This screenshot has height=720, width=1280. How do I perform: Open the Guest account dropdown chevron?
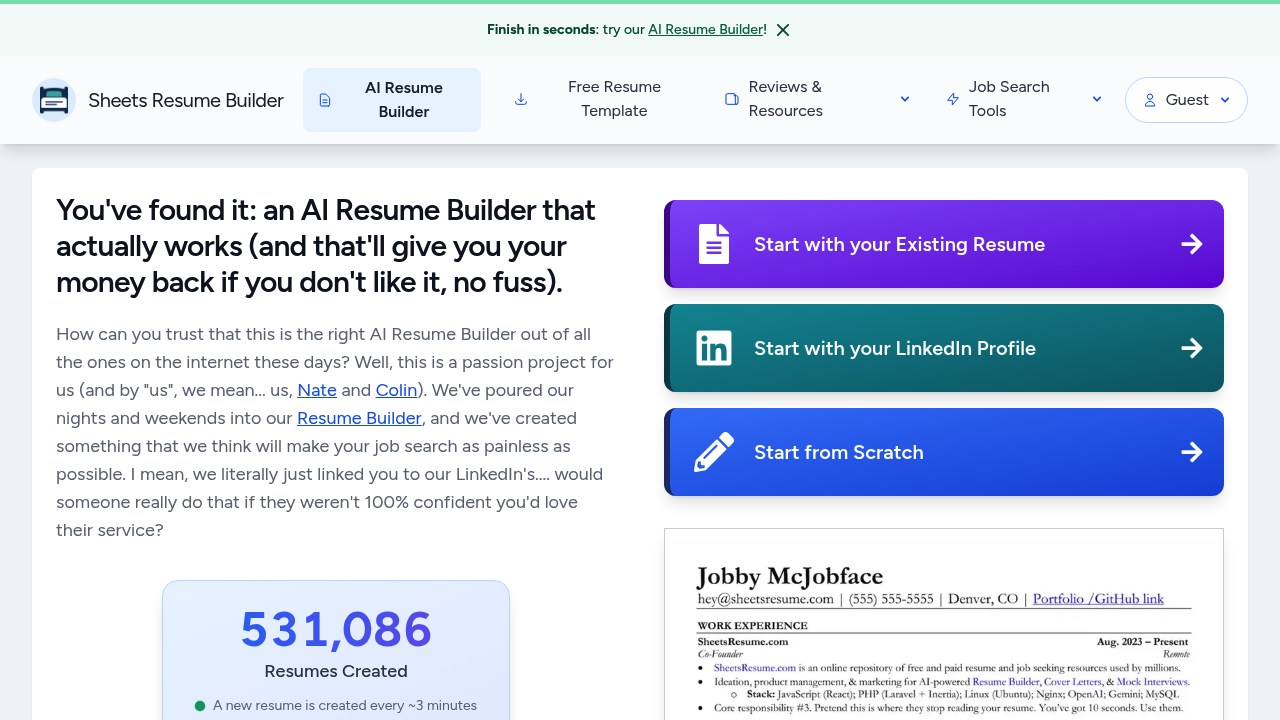tap(1226, 100)
